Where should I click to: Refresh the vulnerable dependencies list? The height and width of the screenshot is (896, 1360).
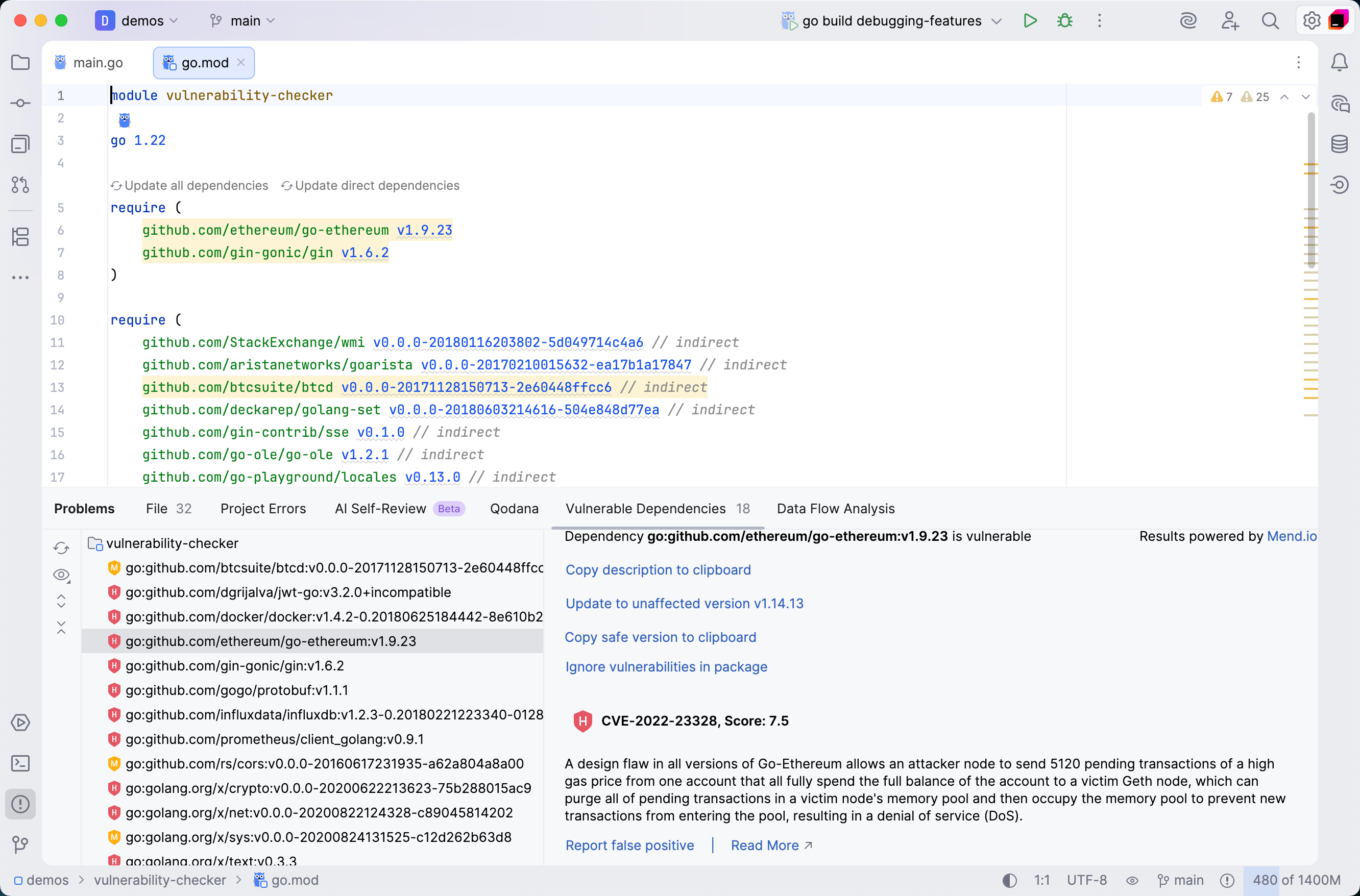(61, 547)
